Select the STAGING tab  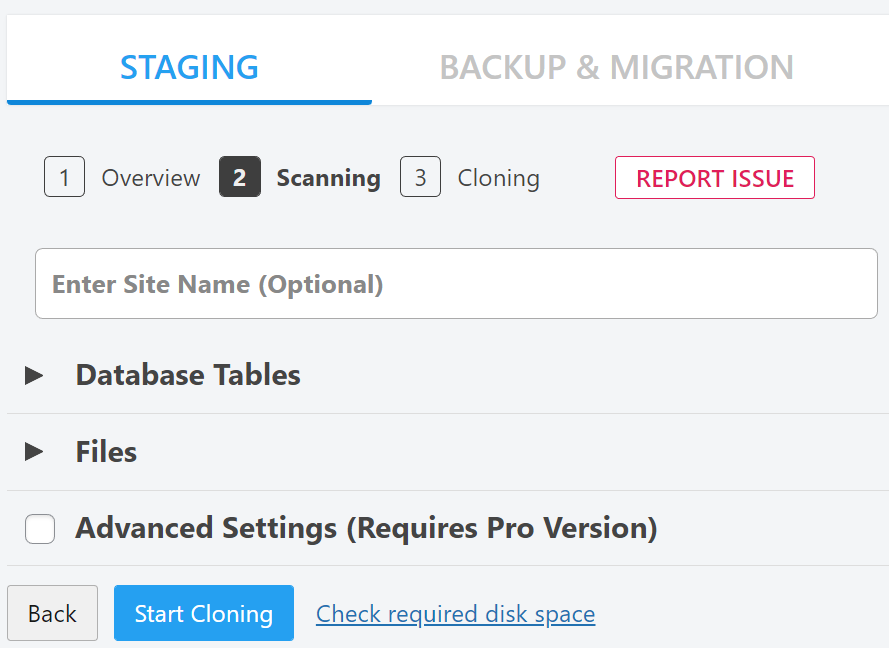click(x=189, y=67)
